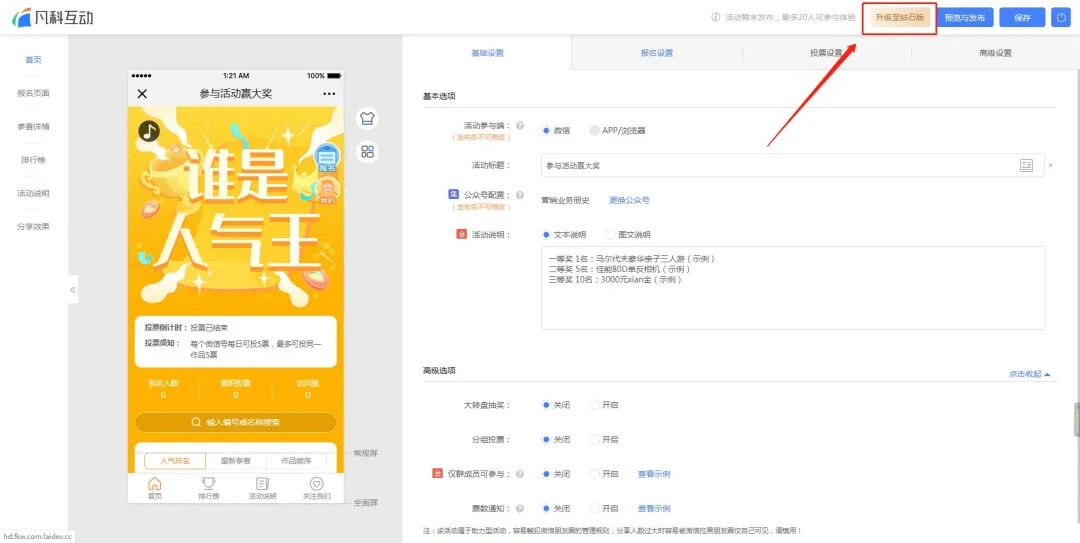Image resolution: width=1080 pixels, height=543 pixels.
Task: Click the power/logout icon in top bar
Action: pos(1060,18)
